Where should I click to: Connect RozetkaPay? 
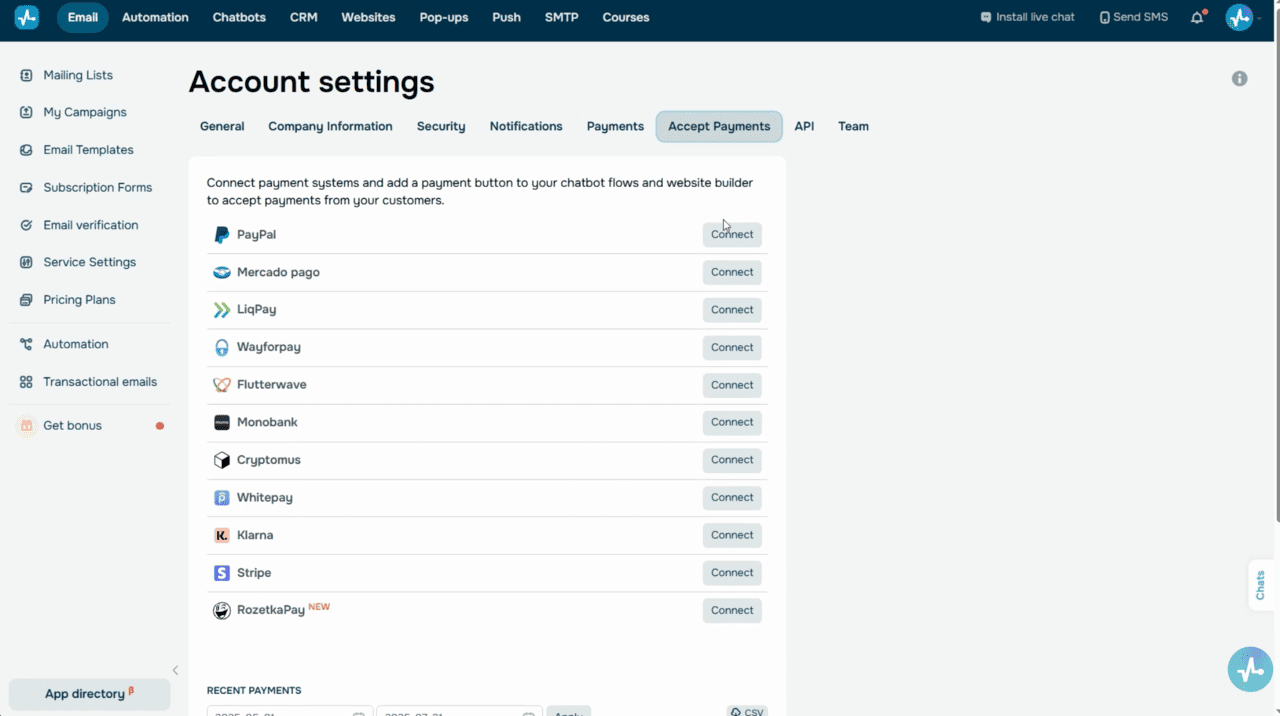[732, 611]
